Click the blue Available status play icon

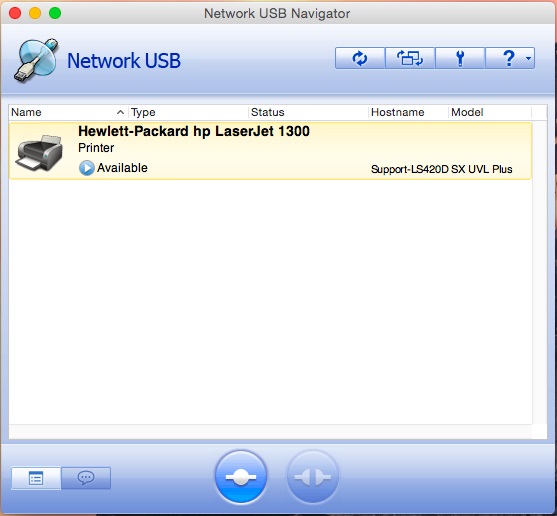[86, 168]
